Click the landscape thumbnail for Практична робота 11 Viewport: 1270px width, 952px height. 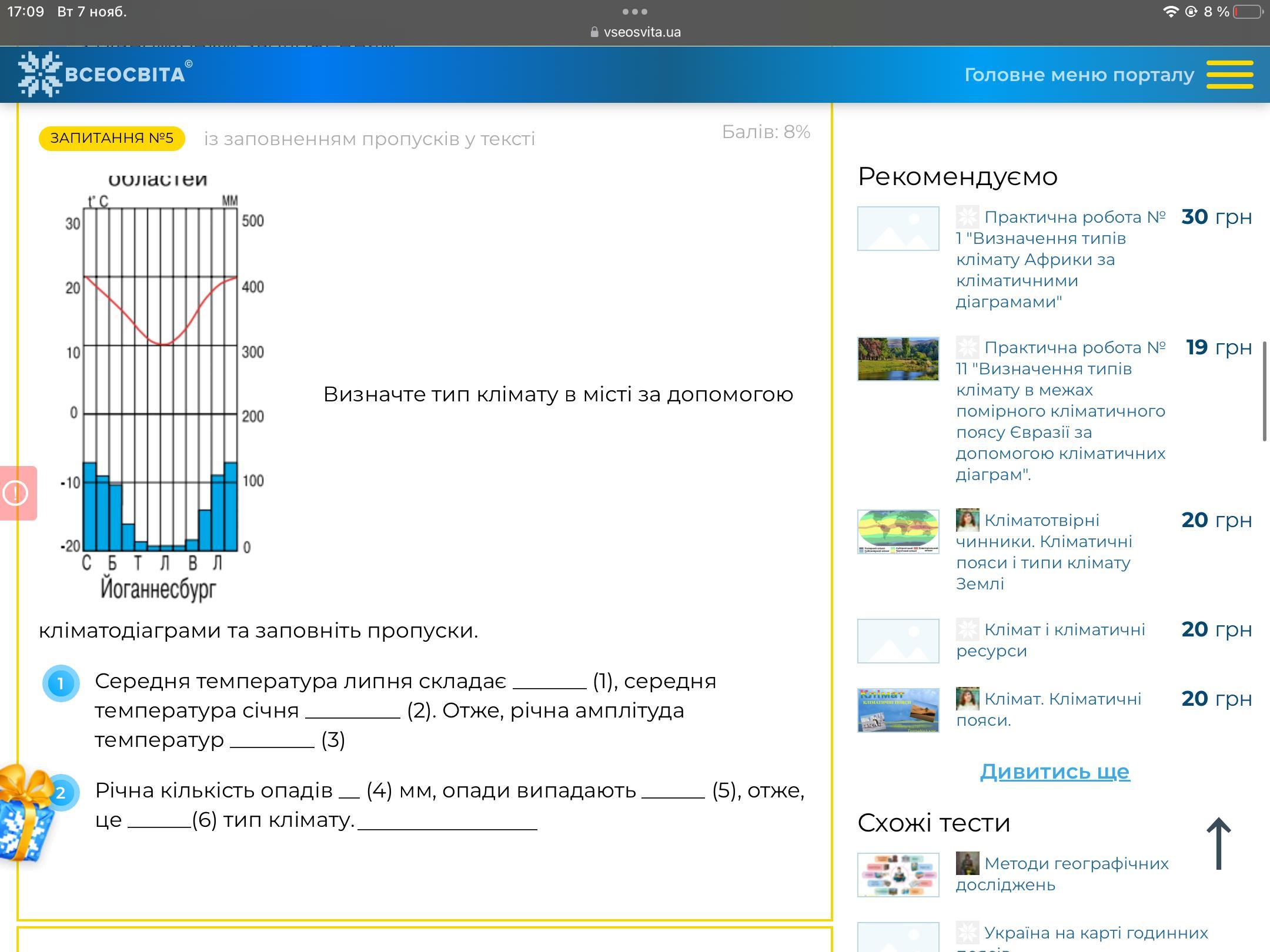pyautogui.click(x=898, y=359)
